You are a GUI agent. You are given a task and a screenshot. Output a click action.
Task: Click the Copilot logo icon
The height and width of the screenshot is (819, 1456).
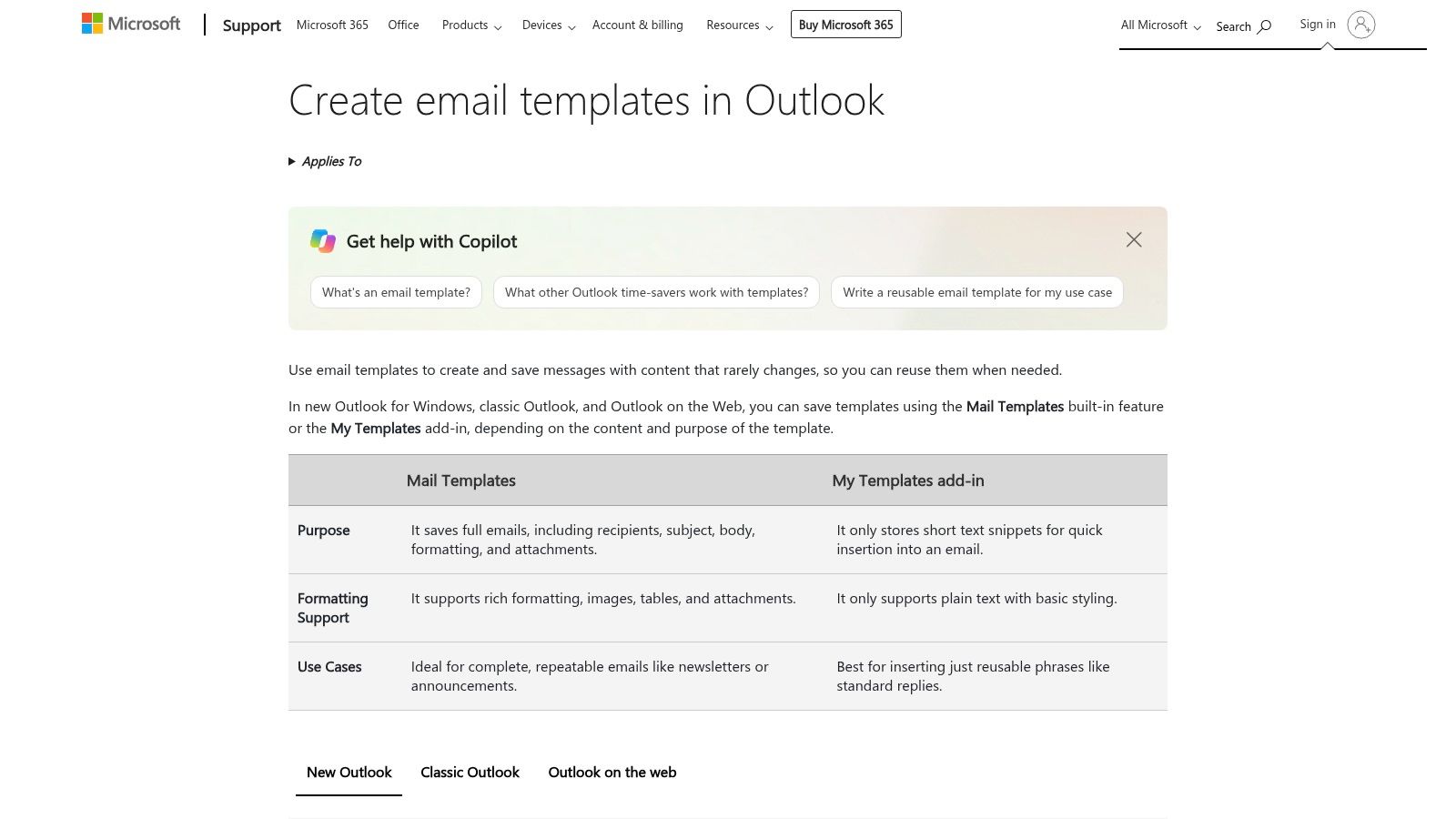pyautogui.click(x=323, y=241)
